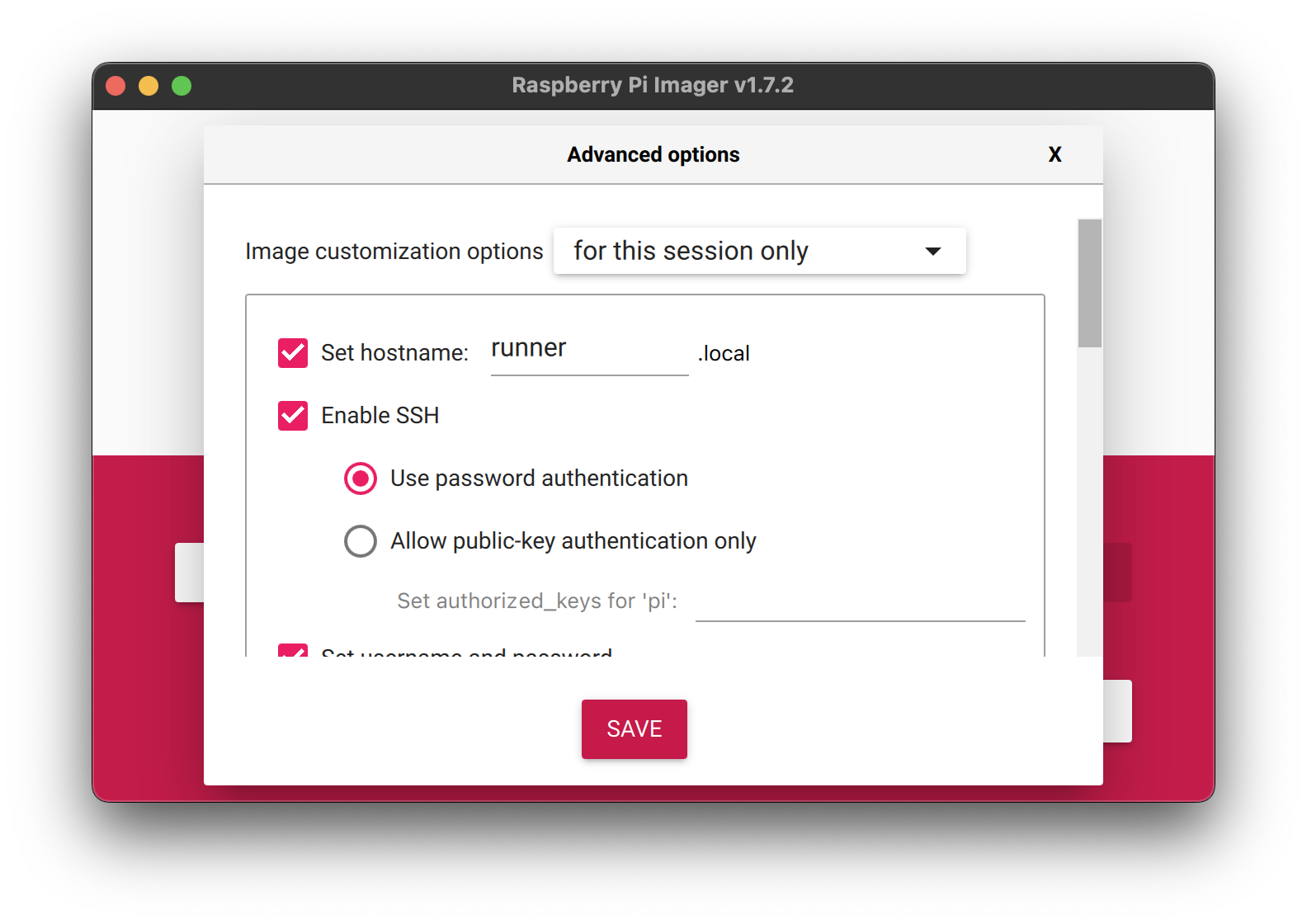This screenshot has width=1307, height=924.
Task: Click the dropdown arrow for customization options
Action: tap(933, 252)
